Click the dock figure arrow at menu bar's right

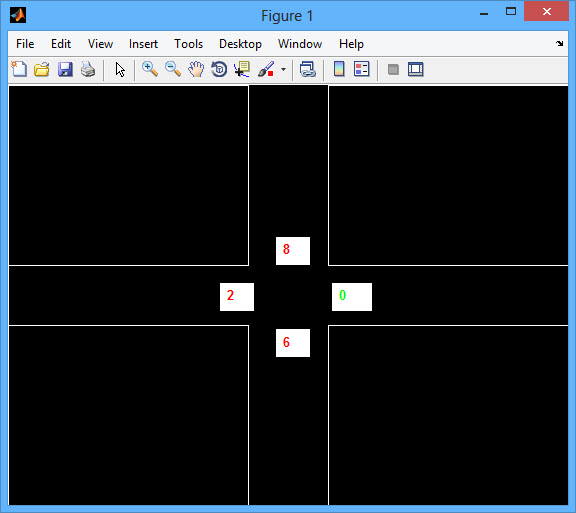(559, 43)
